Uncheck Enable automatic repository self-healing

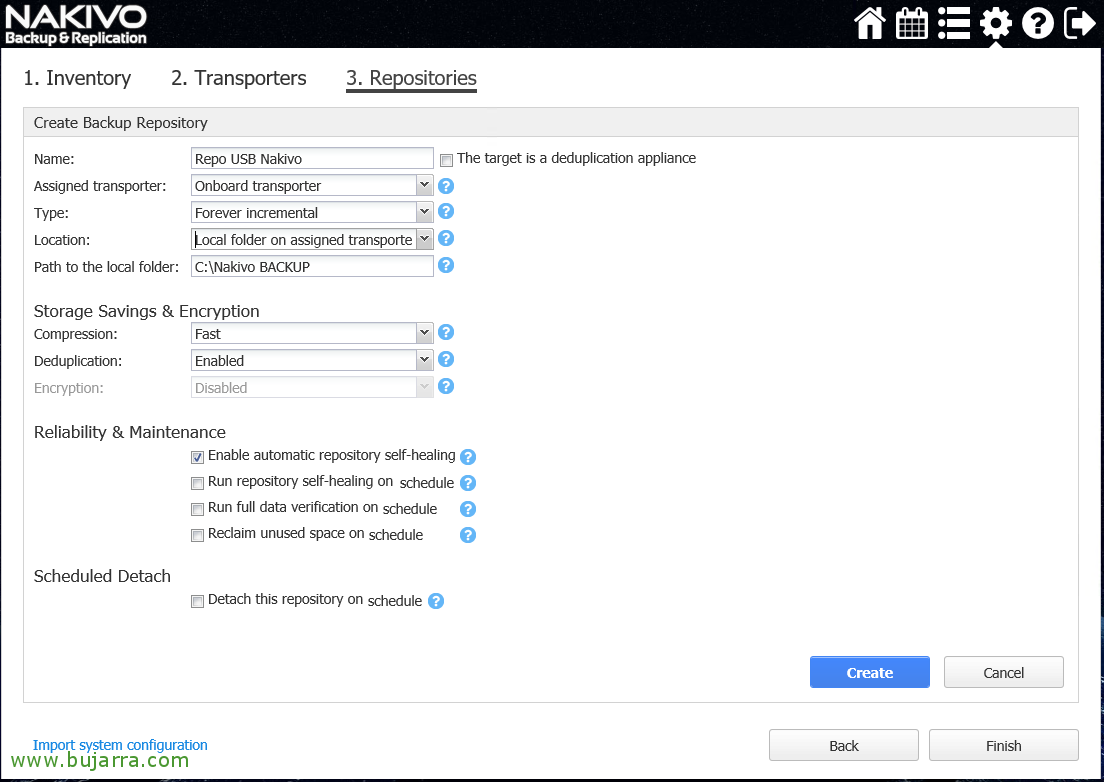click(x=197, y=458)
